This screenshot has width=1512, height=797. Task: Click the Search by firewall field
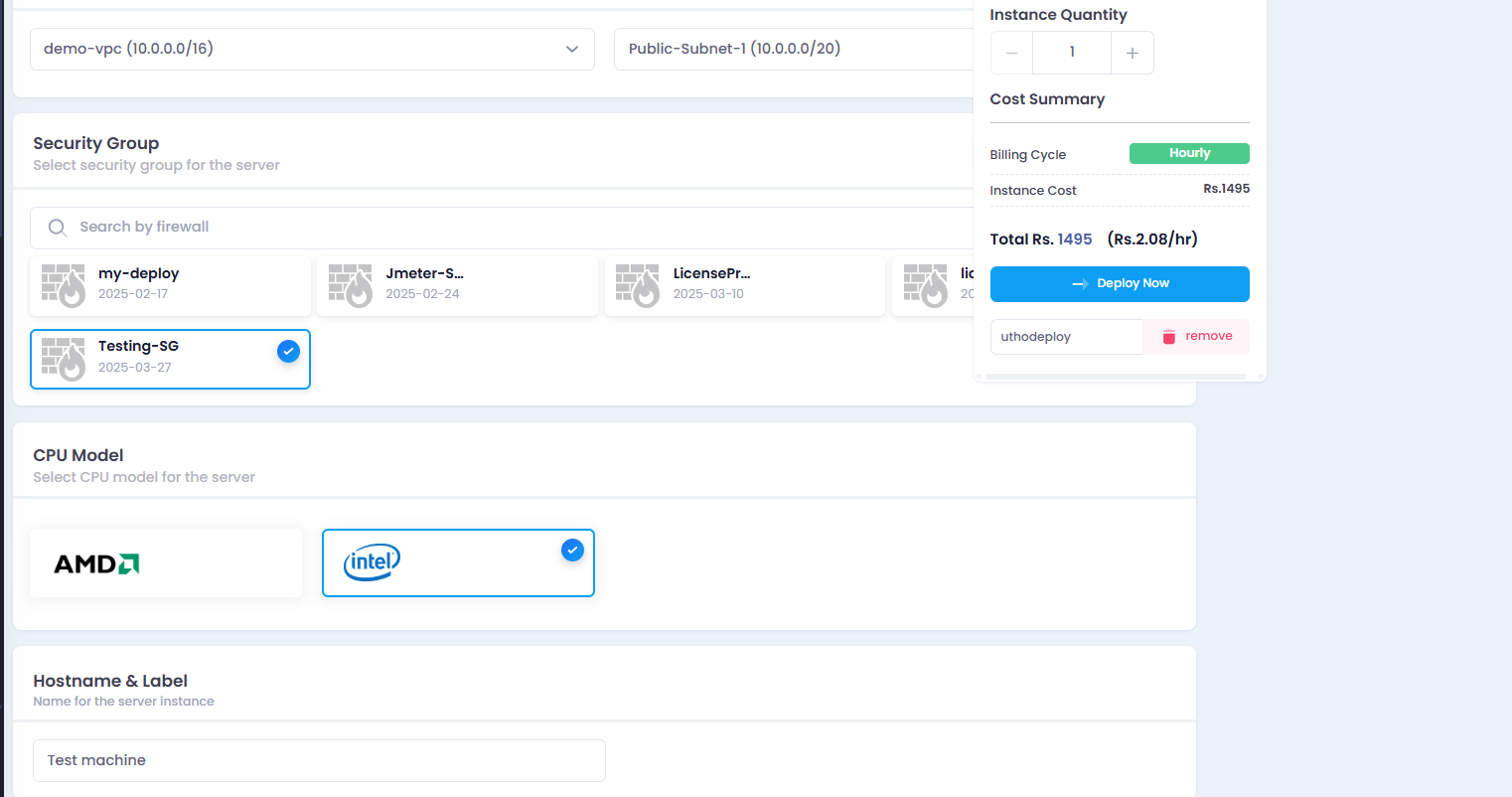(x=502, y=228)
